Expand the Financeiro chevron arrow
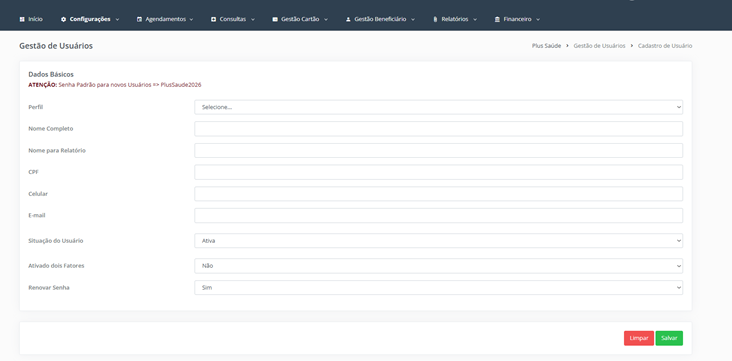732x361 pixels. (538, 20)
